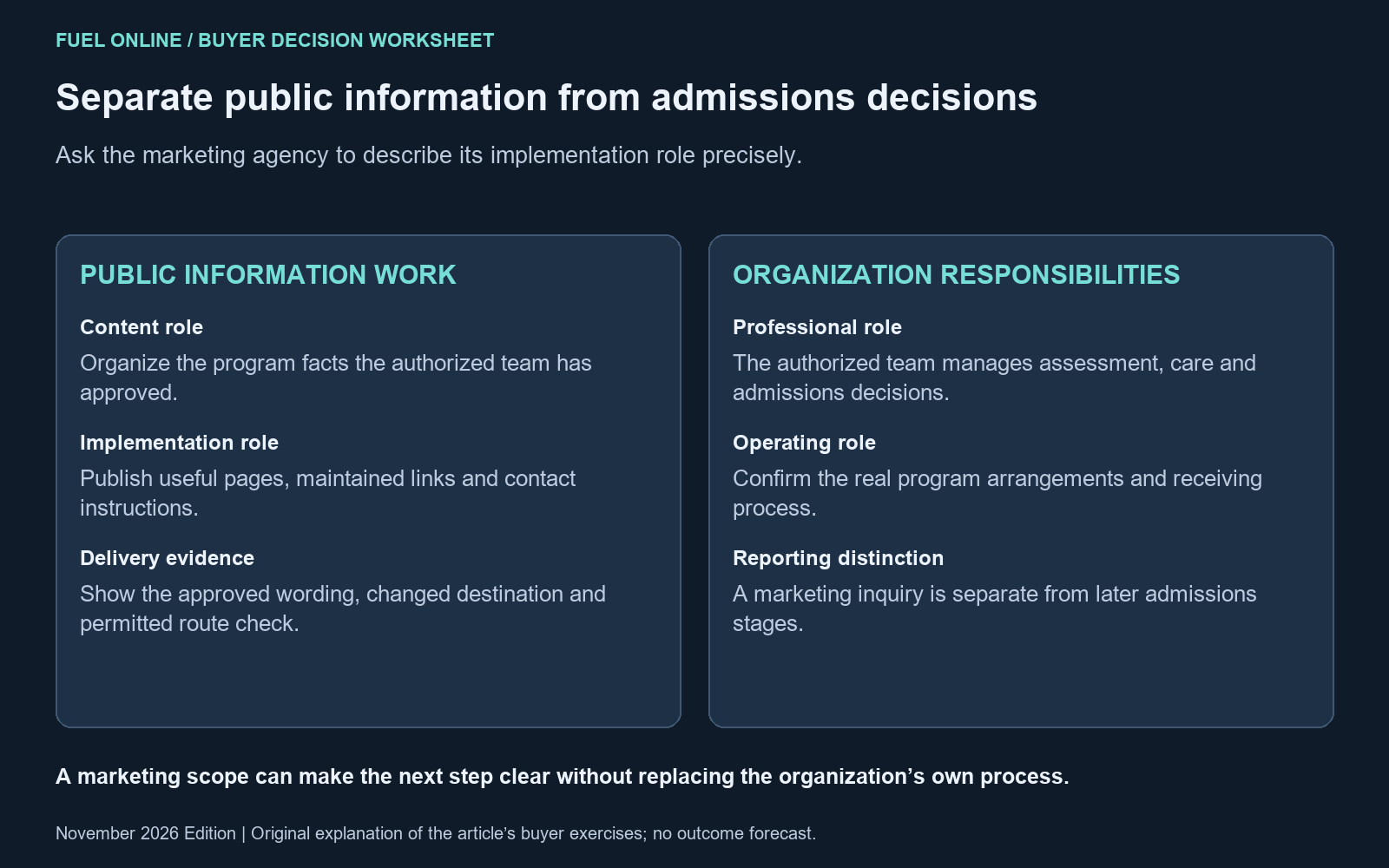Select the 'Content role' label
Viewport: 1389px width, 868px height.
tap(142, 327)
